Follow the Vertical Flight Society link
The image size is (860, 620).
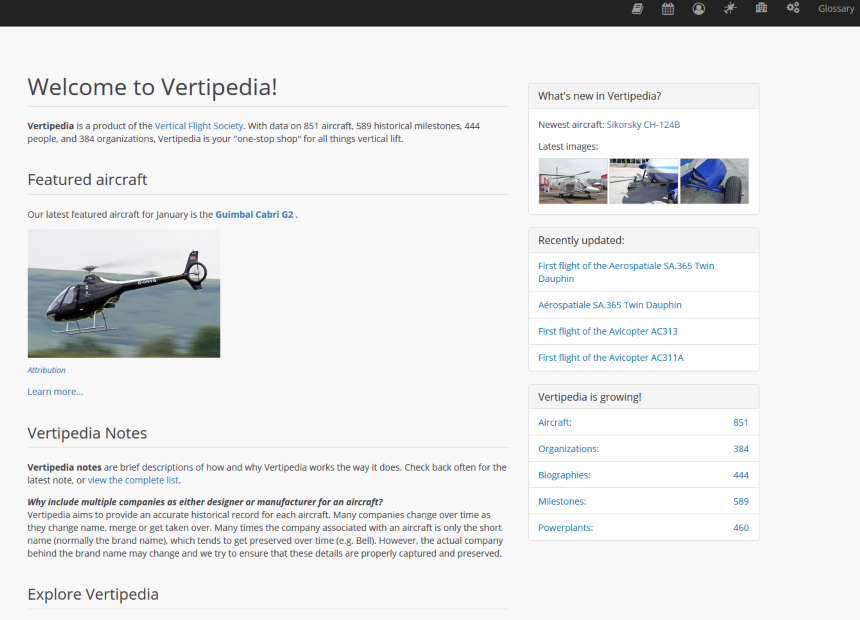point(199,126)
